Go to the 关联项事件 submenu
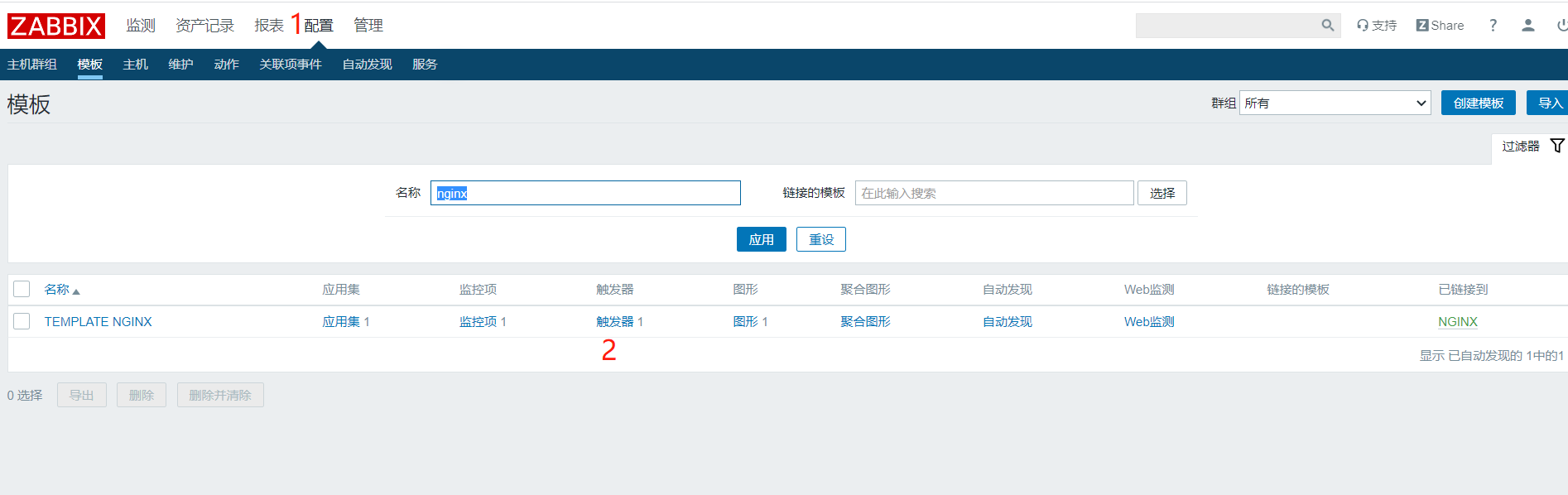This screenshot has width=1568, height=495. pyautogui.click(x=291, y=65)
